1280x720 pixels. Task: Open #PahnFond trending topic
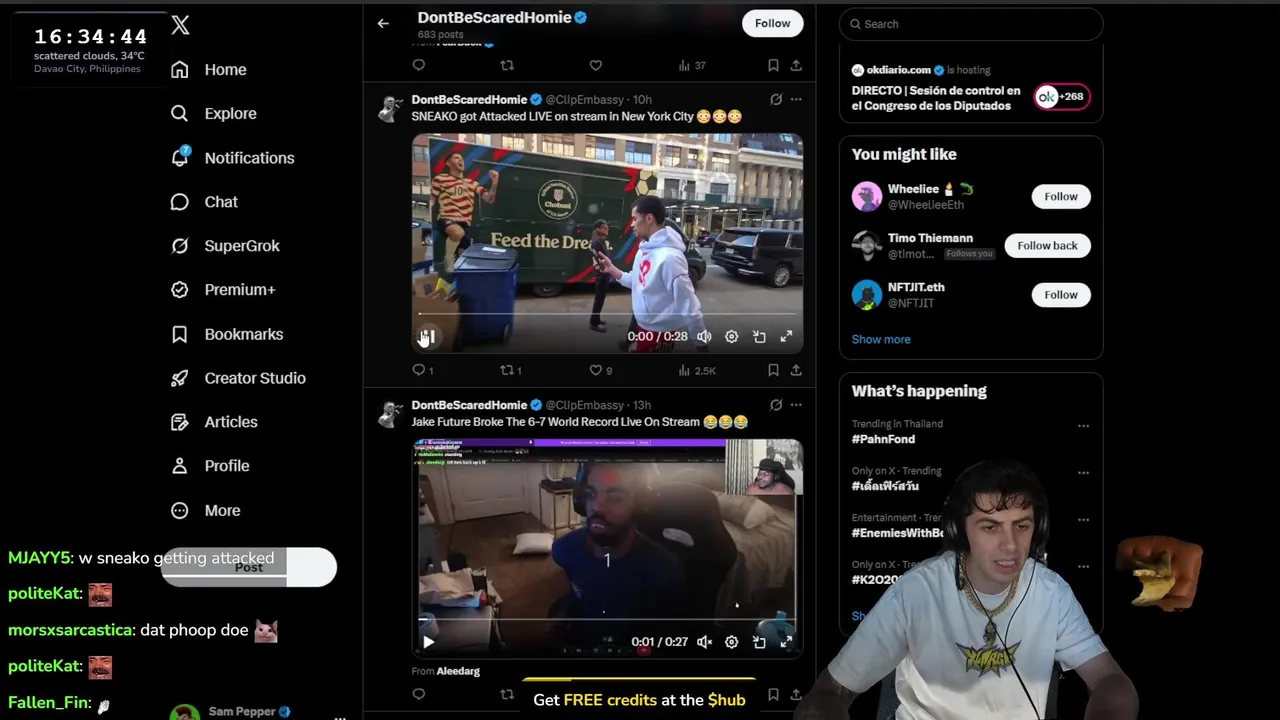[883, 439]
